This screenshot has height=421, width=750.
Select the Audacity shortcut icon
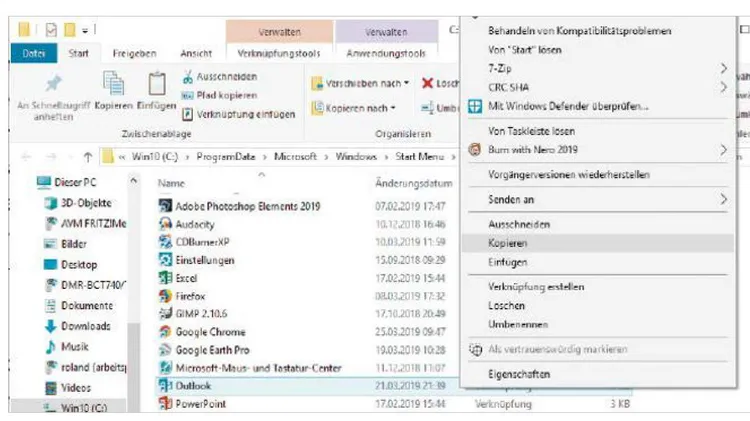[165, 224]
